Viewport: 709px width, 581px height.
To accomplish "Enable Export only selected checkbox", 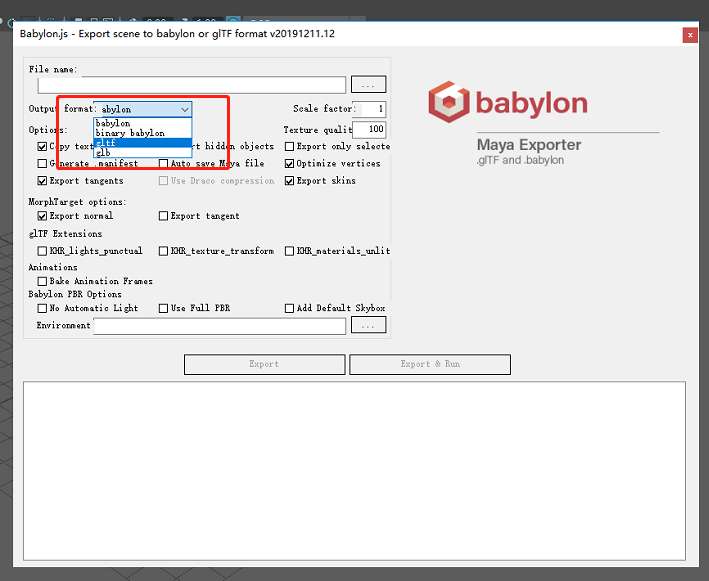I will coord(289,146).
